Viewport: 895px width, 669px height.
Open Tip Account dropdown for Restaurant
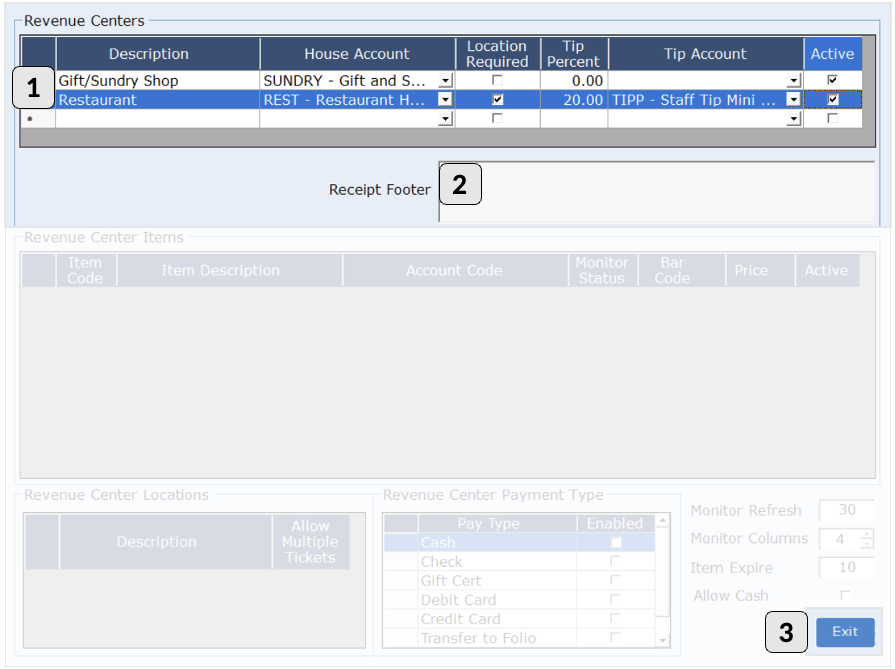tap(794, 100)
